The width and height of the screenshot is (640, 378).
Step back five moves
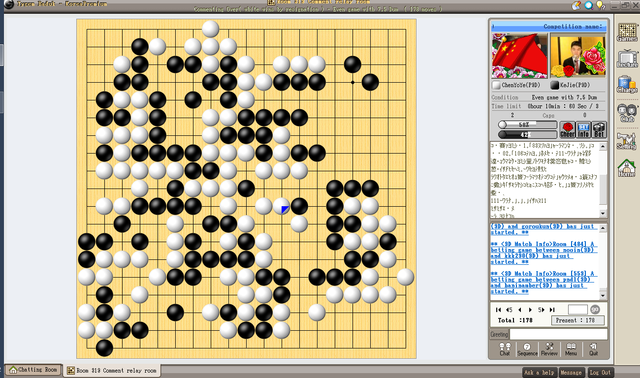point(509,310)
